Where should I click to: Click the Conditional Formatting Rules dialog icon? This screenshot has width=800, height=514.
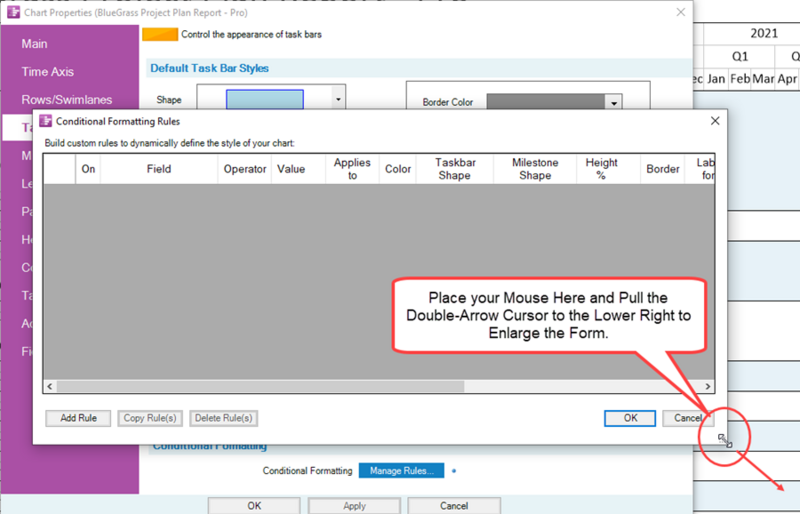click(45, 121)
